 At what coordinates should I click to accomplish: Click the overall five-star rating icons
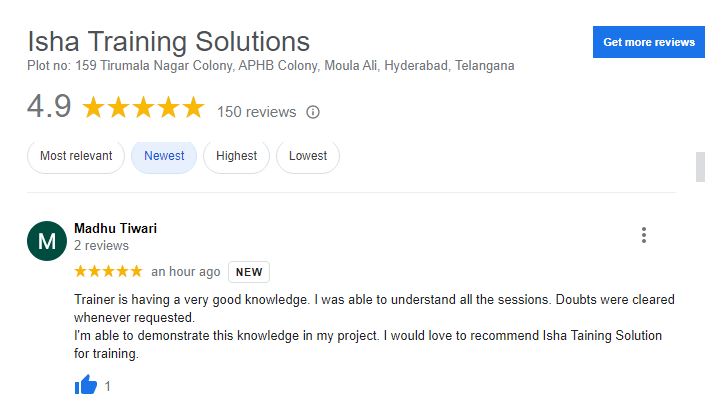pos(143,107)
